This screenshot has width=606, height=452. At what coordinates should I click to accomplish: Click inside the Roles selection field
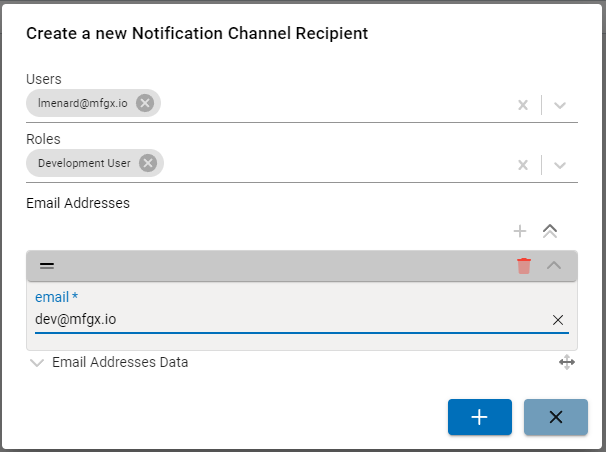coord(330,164)
